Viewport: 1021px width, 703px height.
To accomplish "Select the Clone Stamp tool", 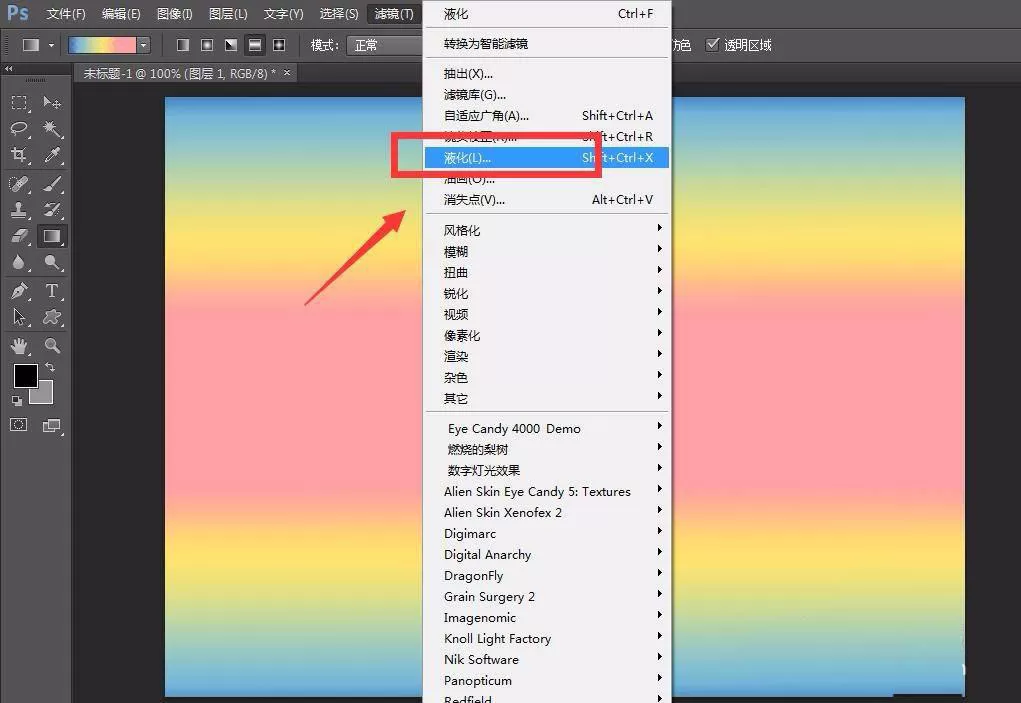I will click(20, 210).
